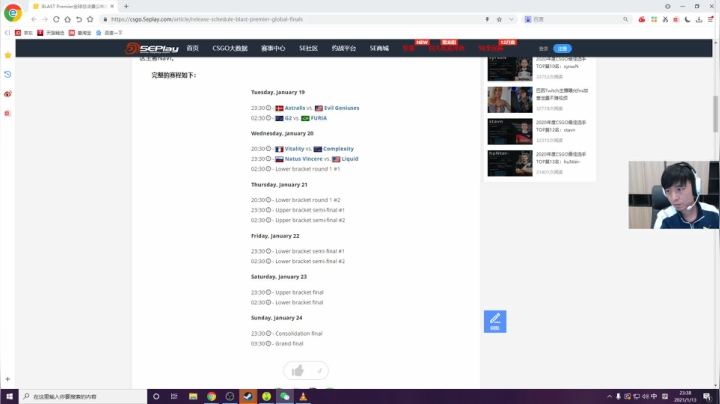The height and width of the screenshot is (404, 720).
Task: Open the Complexity team link
Action: pyautogui.click(x=338, y=149)
